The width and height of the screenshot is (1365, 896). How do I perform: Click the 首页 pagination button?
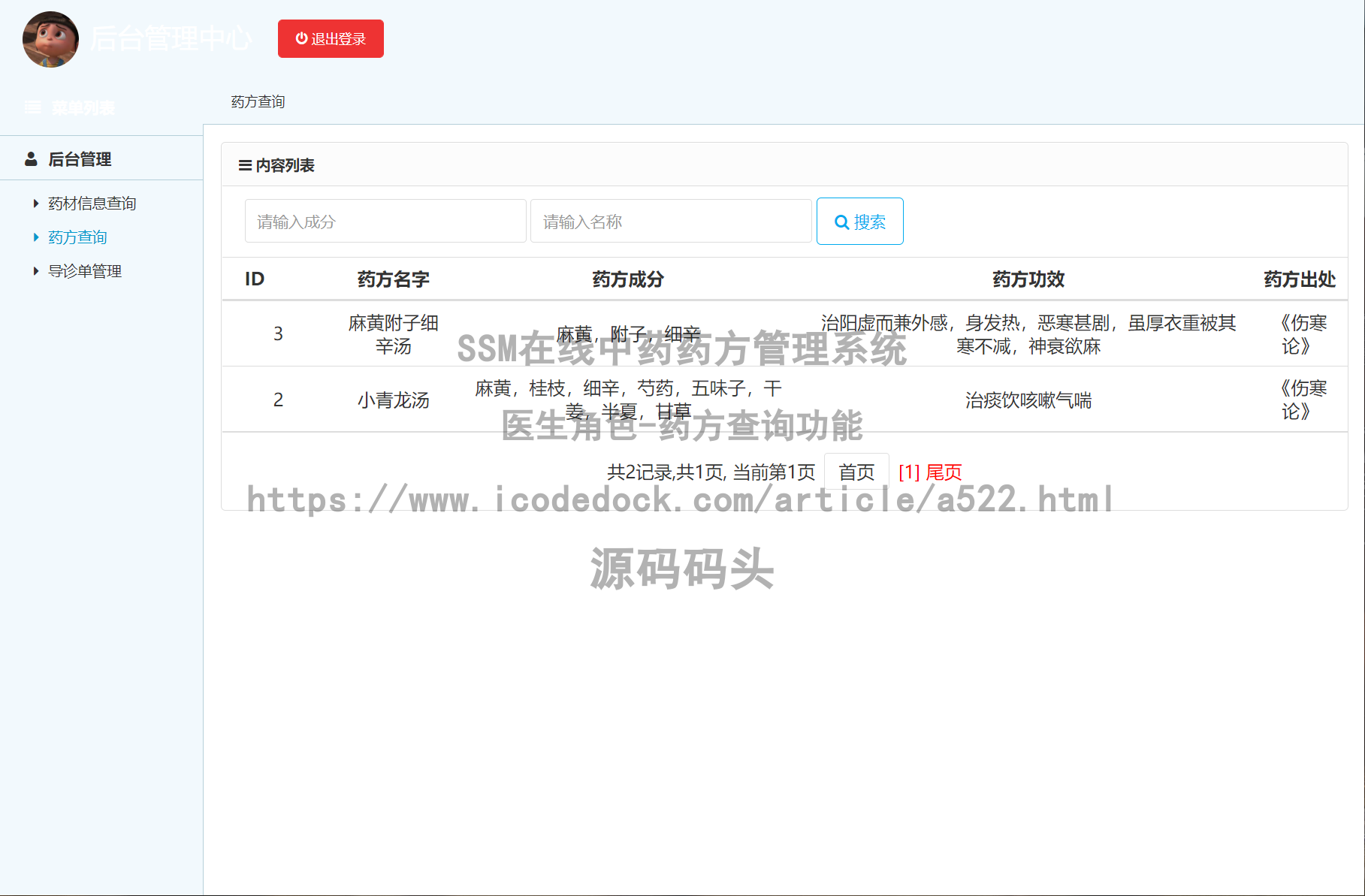(856, 471)
